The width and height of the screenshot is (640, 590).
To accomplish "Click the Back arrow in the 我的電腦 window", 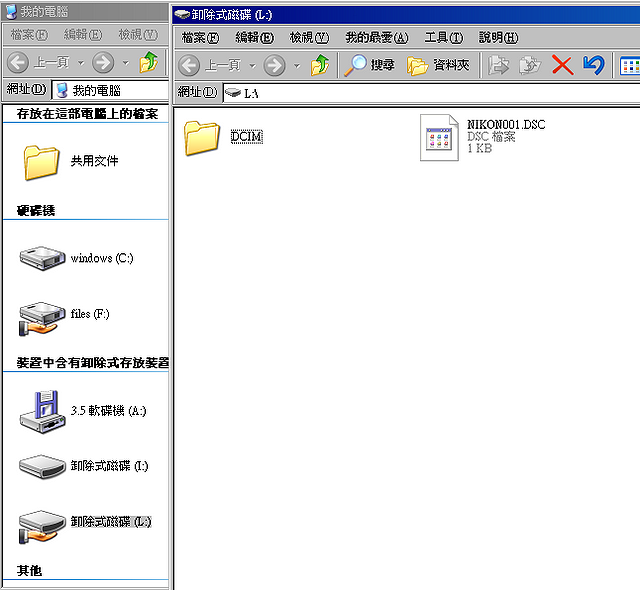I will click(18, 62).
